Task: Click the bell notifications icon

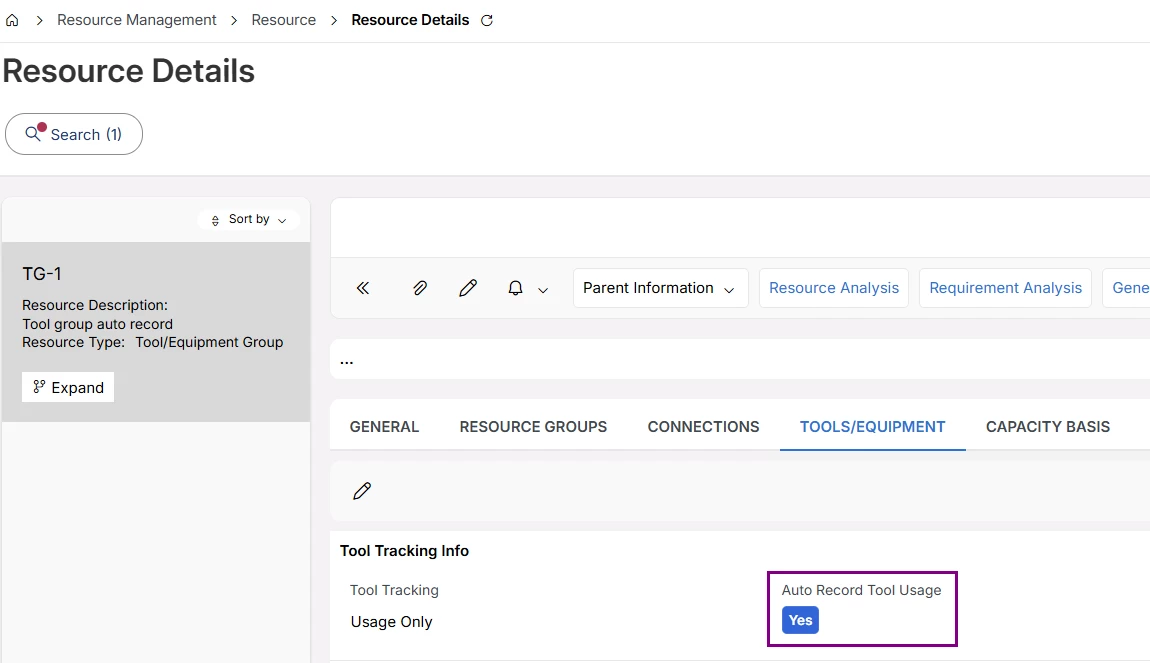Action: point(515,288)
